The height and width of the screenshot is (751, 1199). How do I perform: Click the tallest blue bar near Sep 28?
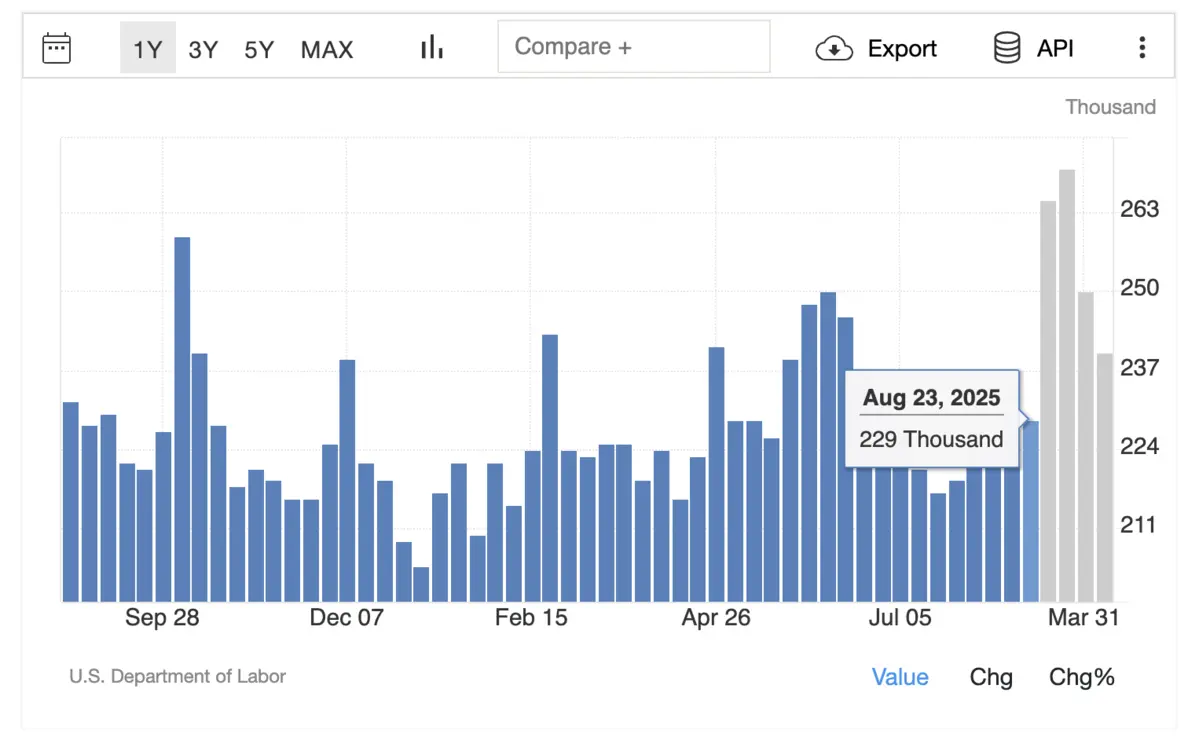182,420
